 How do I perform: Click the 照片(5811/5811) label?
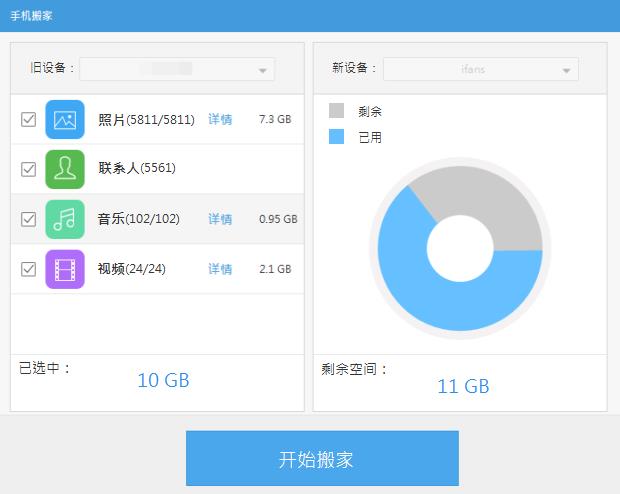pyautogui.click(x=146, y=119)
